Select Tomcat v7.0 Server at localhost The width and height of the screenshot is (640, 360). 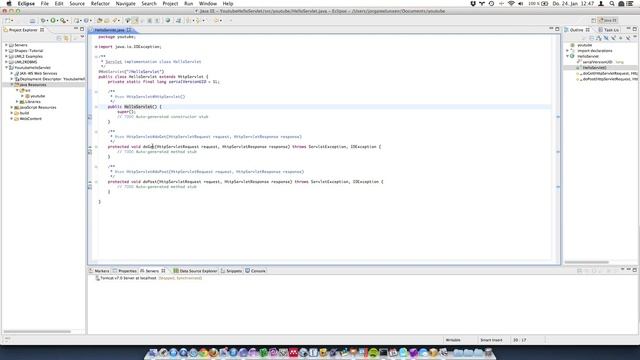coord(149,278)
